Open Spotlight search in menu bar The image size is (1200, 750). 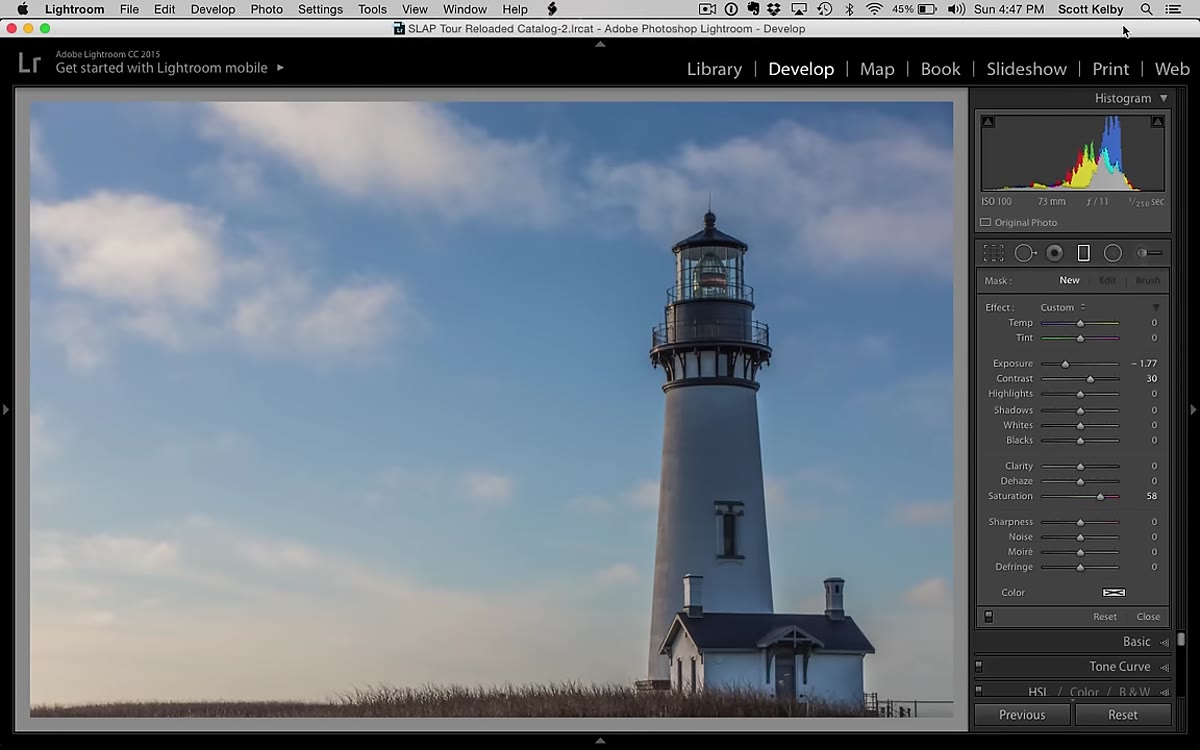tap(1147, 9)
